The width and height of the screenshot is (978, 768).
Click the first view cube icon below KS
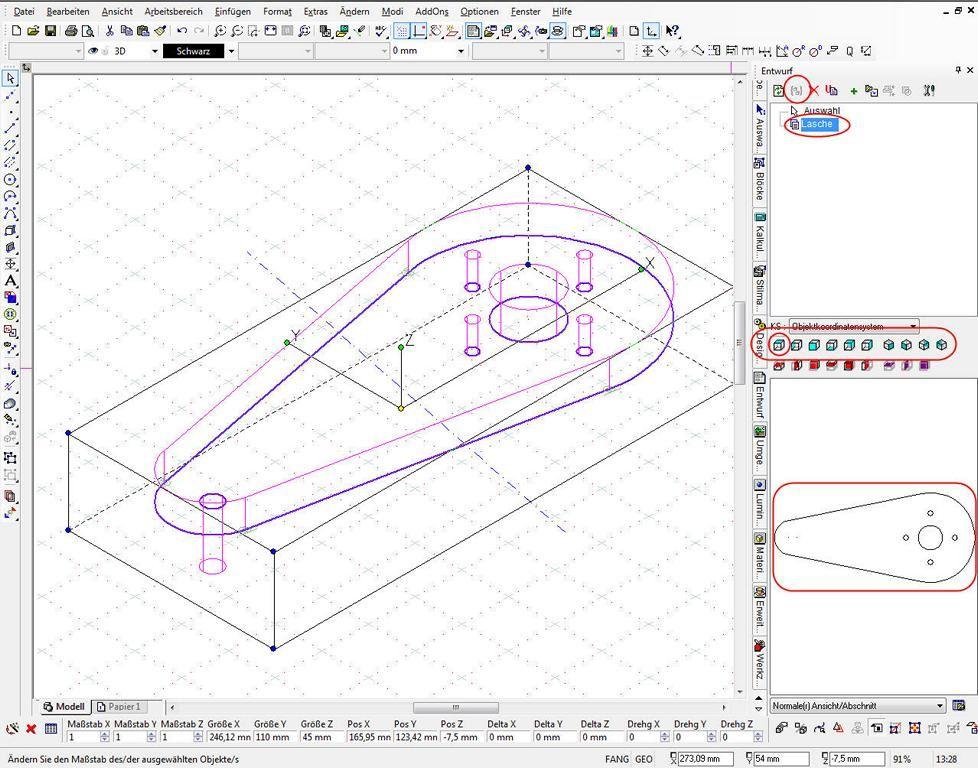pos(778,345)
